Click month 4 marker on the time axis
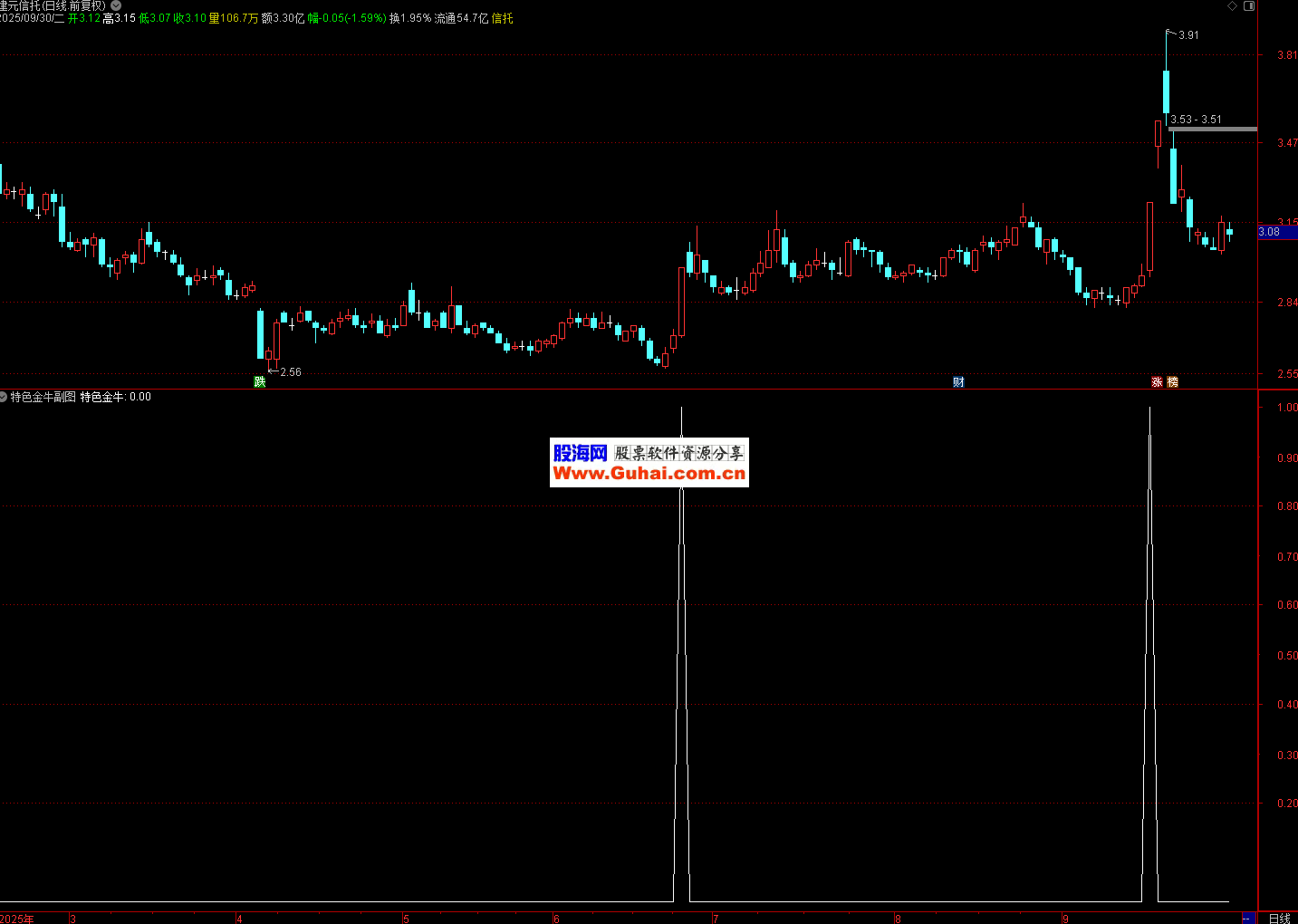The width and height of the screenshot is (1298, 924). point(239,919)
